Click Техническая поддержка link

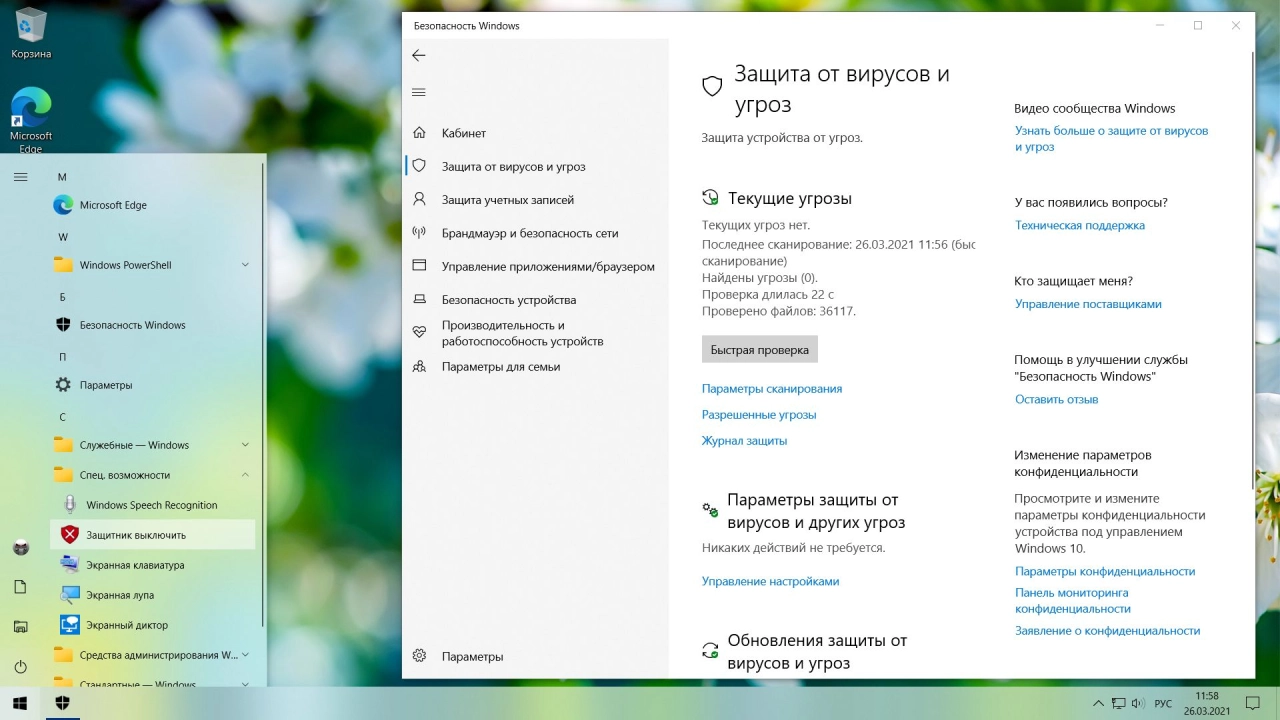1080,225
